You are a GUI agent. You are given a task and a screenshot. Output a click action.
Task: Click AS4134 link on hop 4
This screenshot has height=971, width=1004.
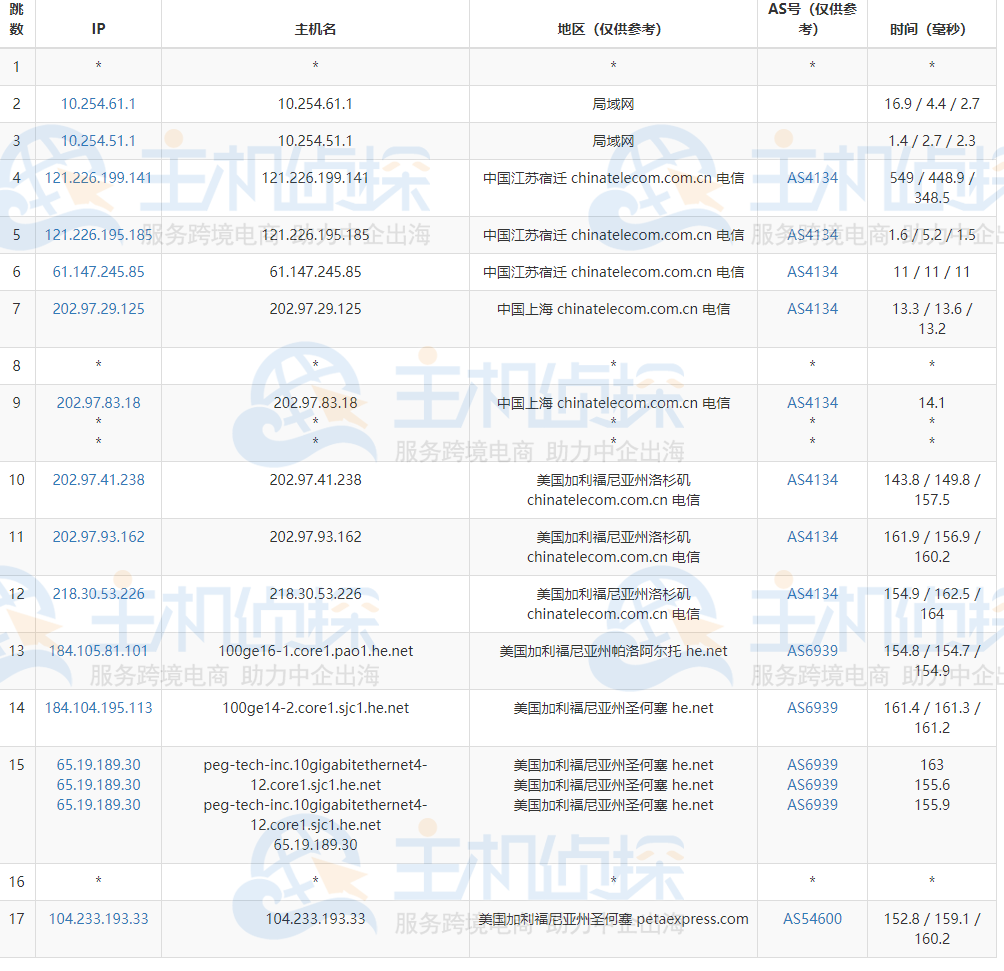[x=812, y=177]
